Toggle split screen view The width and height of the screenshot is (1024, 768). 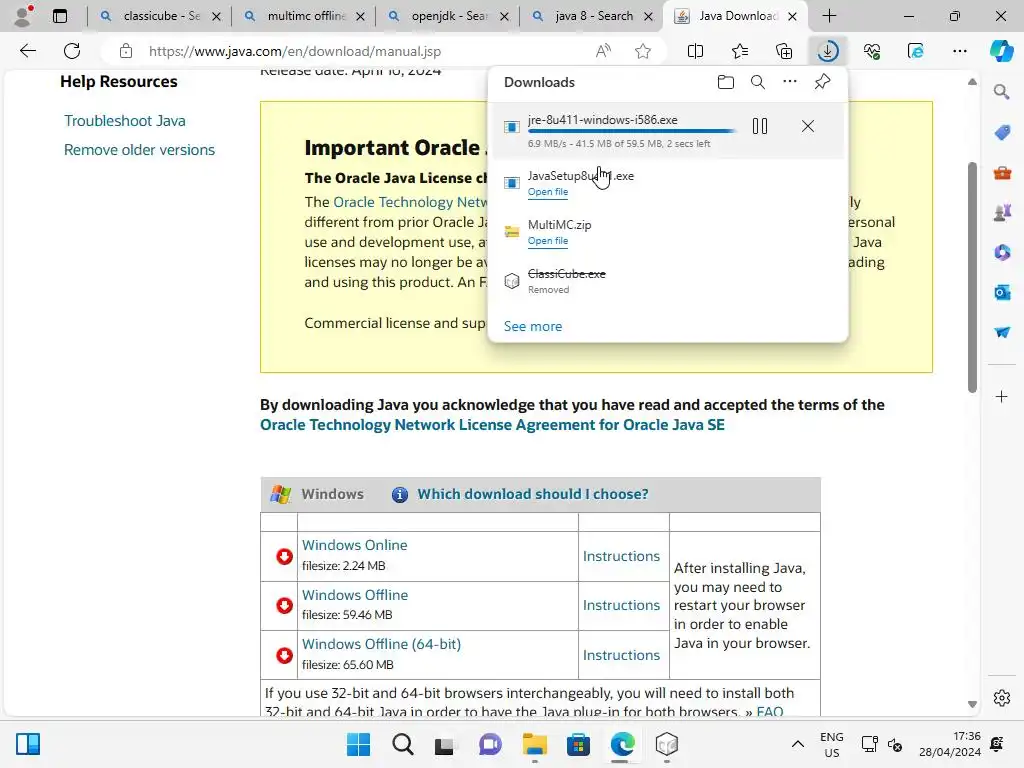click(696, 51)
